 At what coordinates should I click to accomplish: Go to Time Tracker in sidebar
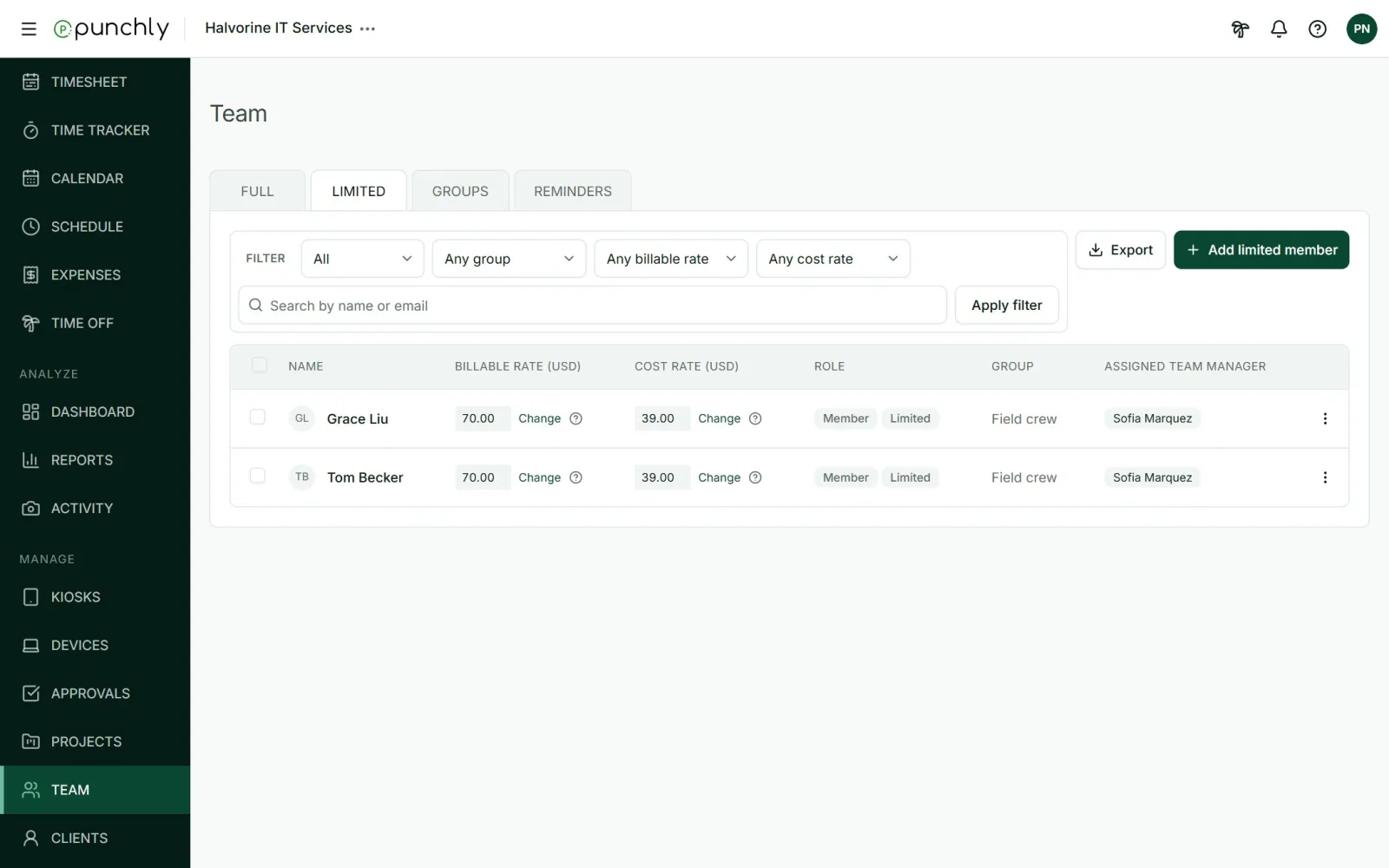(95, 130)
